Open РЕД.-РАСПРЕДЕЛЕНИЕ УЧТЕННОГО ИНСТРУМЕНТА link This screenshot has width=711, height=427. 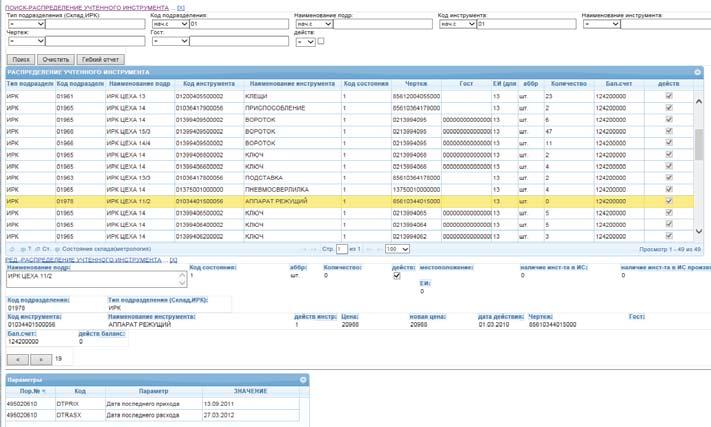(83, 260)
